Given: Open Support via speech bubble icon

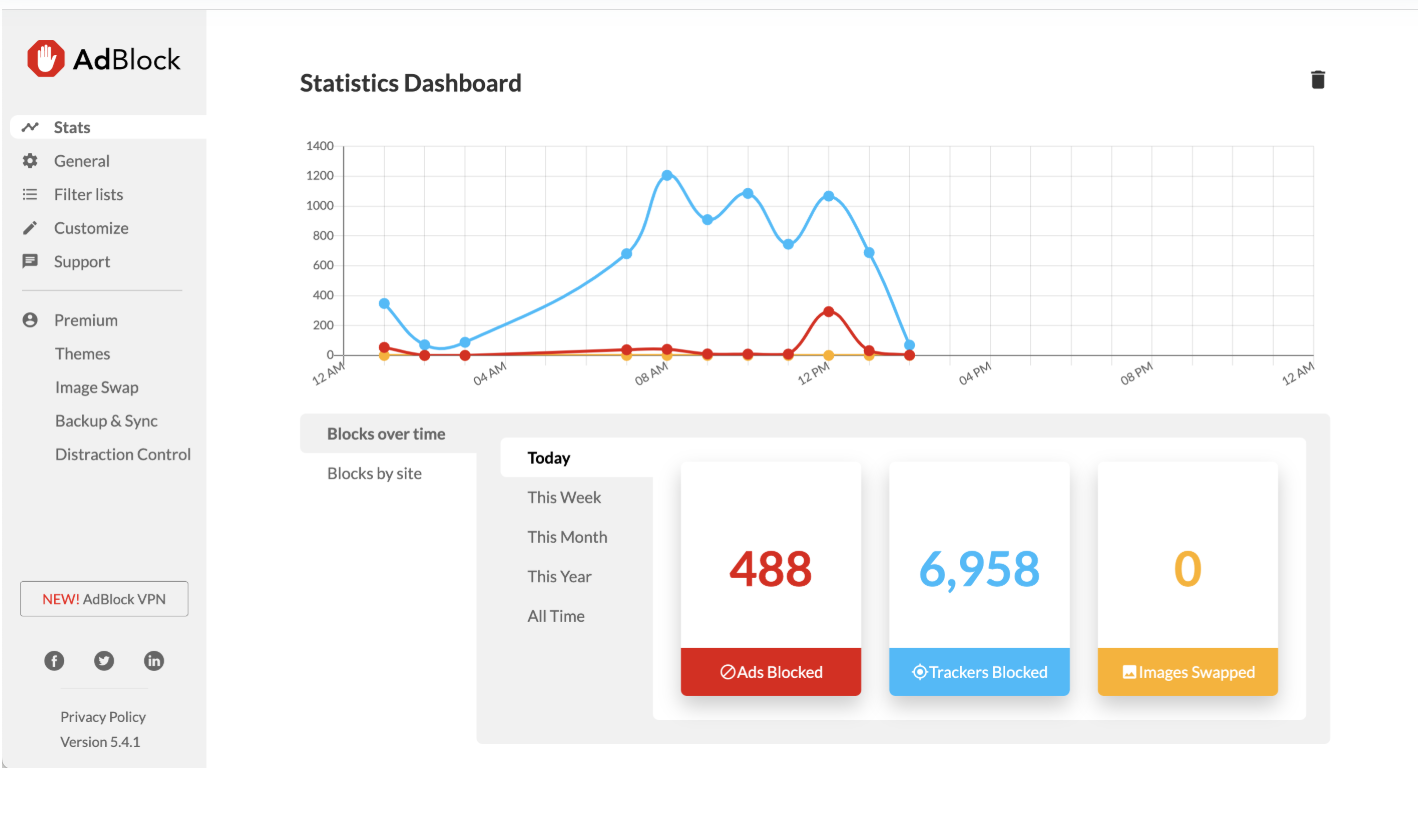Looking at the screenshot, I should (30, 261).
